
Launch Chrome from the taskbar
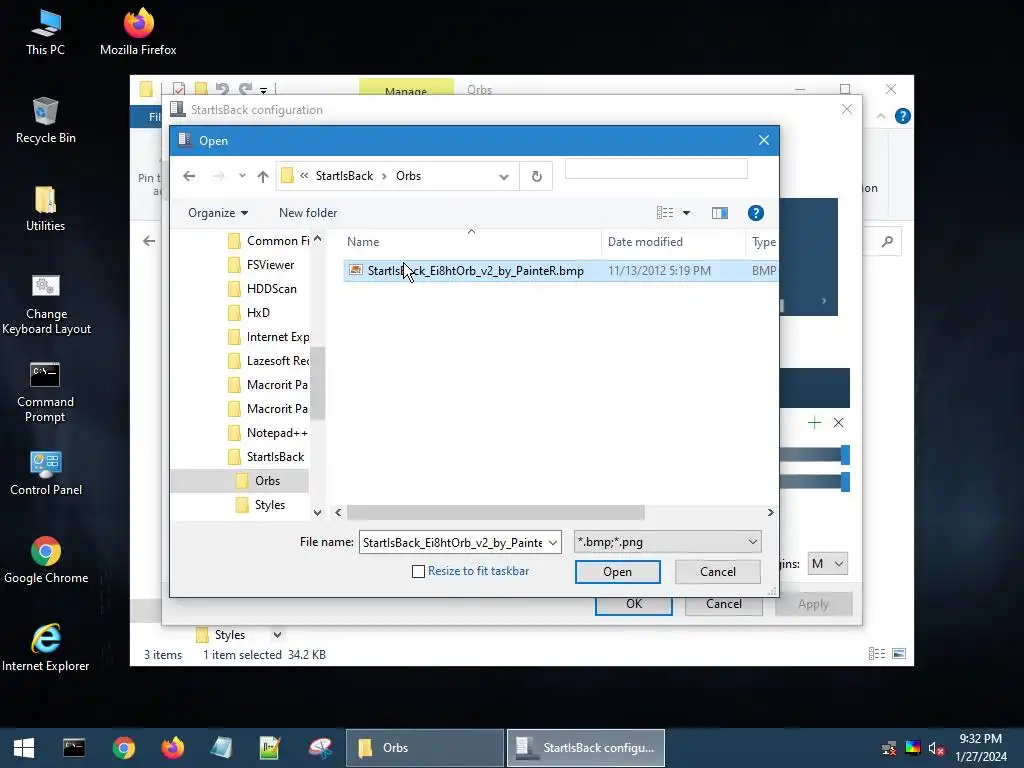pos(123,748)
